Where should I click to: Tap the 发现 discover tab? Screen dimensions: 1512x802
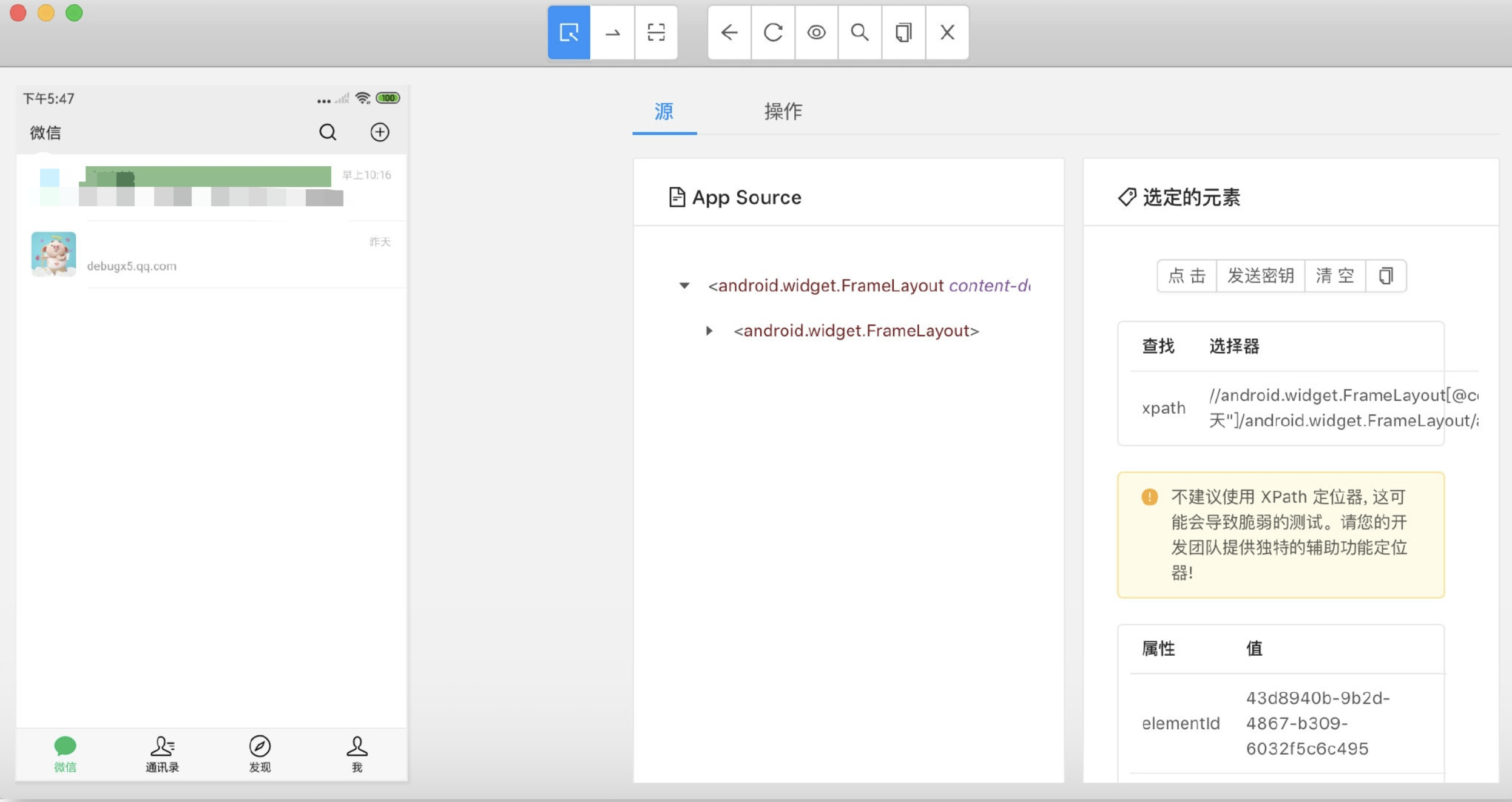[260, 755]
